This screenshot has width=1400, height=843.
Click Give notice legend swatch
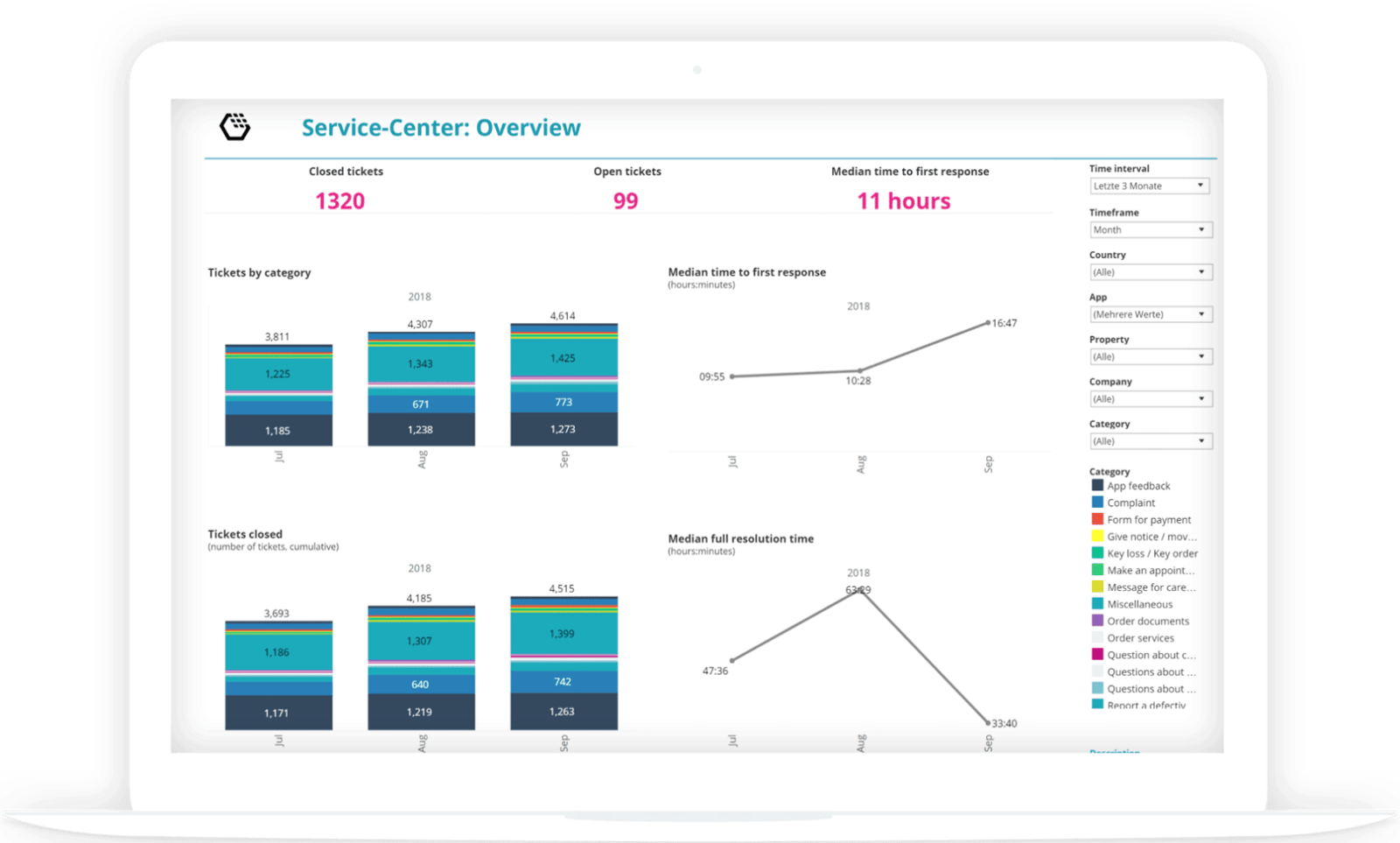pyautogui.click(x=1097, y=536)
